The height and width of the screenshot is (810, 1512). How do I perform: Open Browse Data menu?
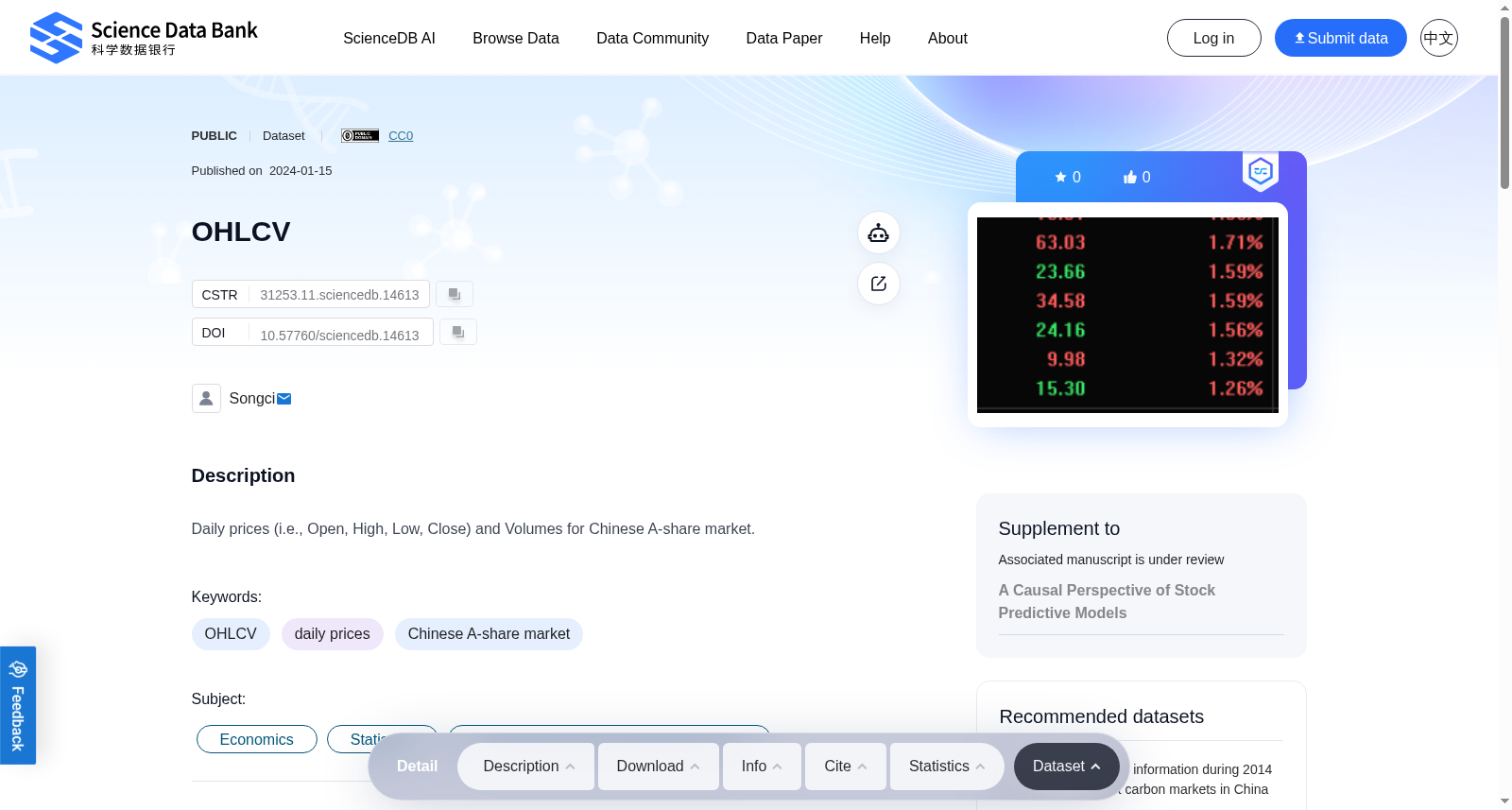click(x=516, y=38)
